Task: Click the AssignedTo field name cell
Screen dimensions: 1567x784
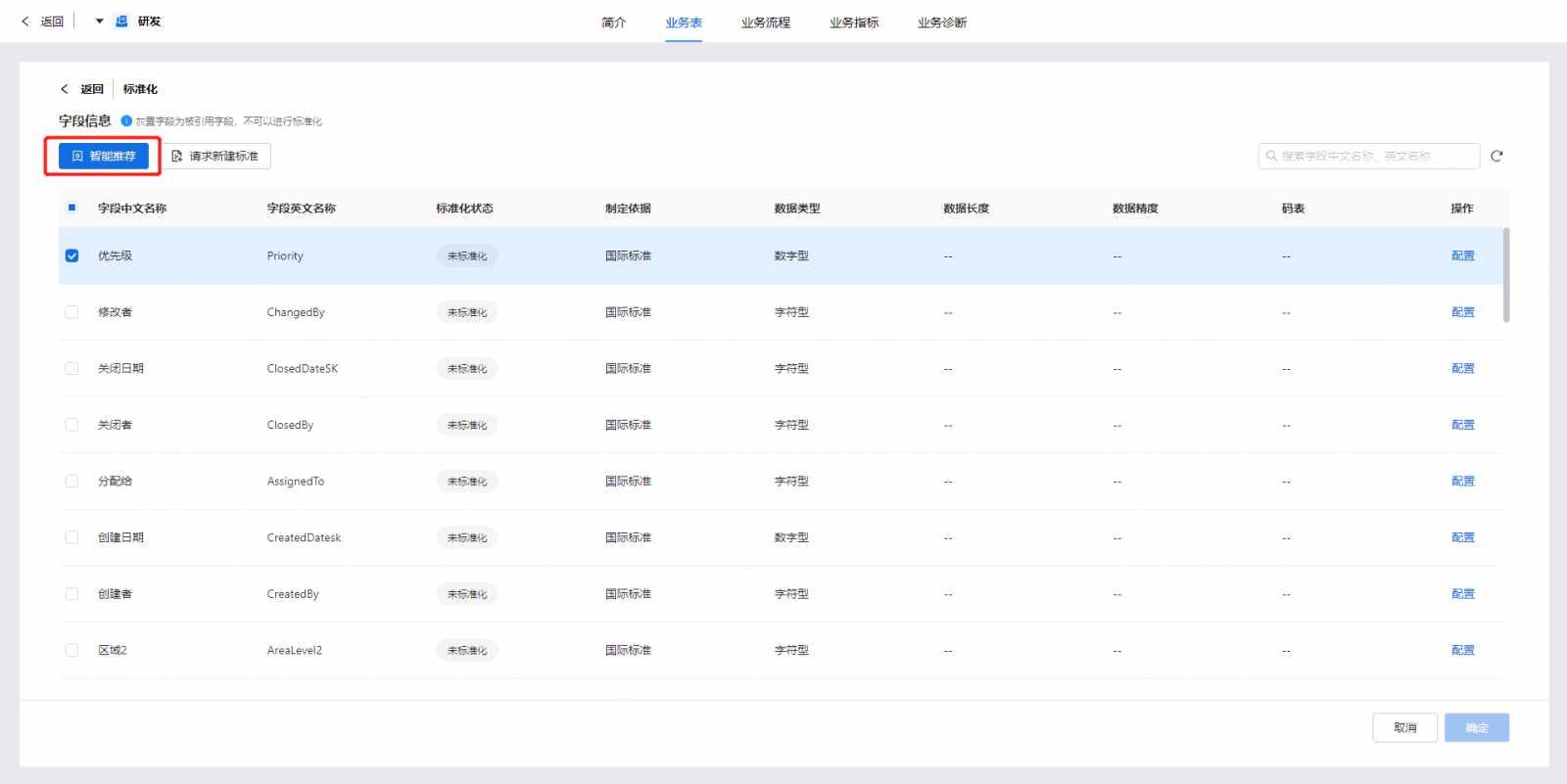Action: (296, 482)
